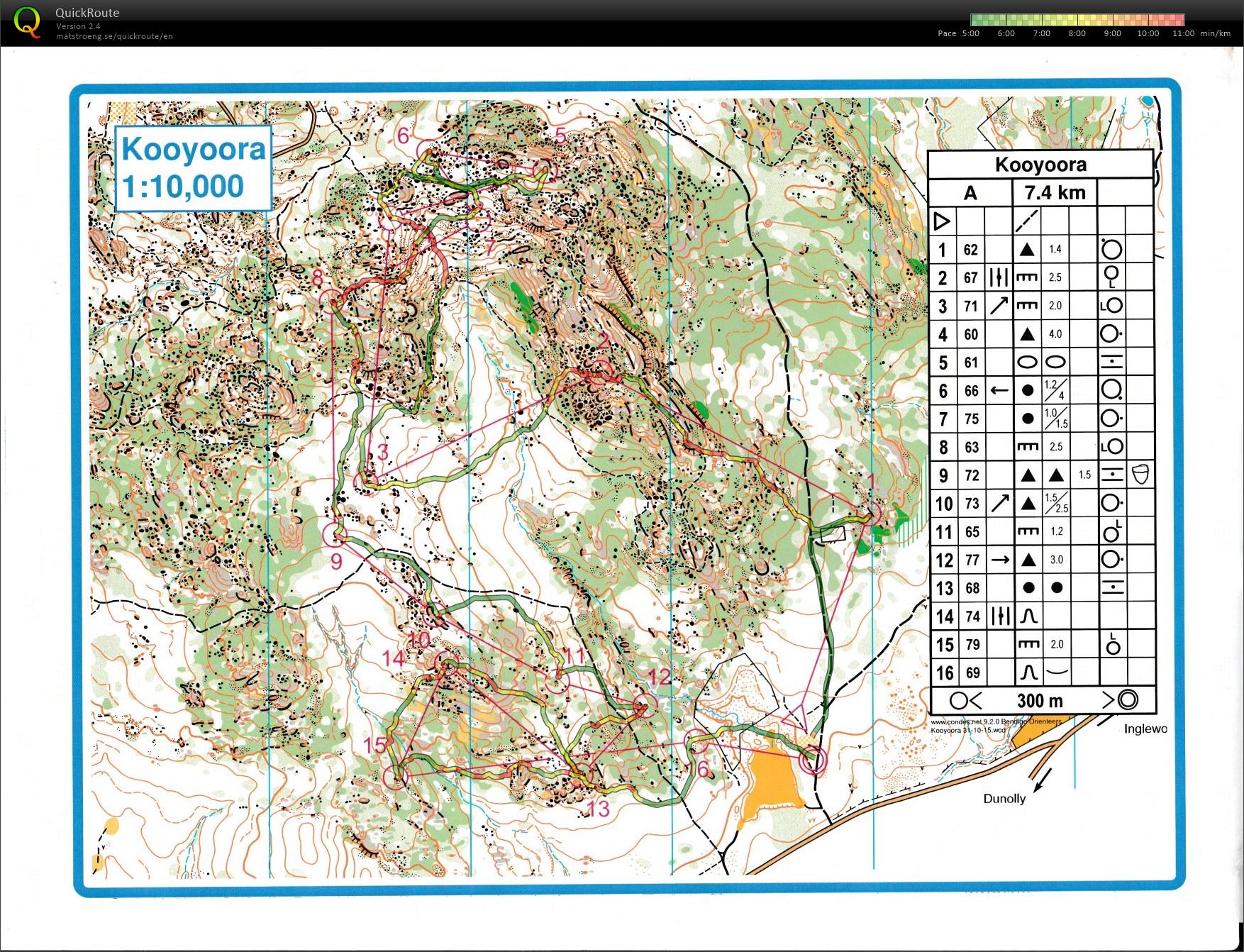Click control code 62 in row 1
1244x952 pixels.
pos(970,250)
